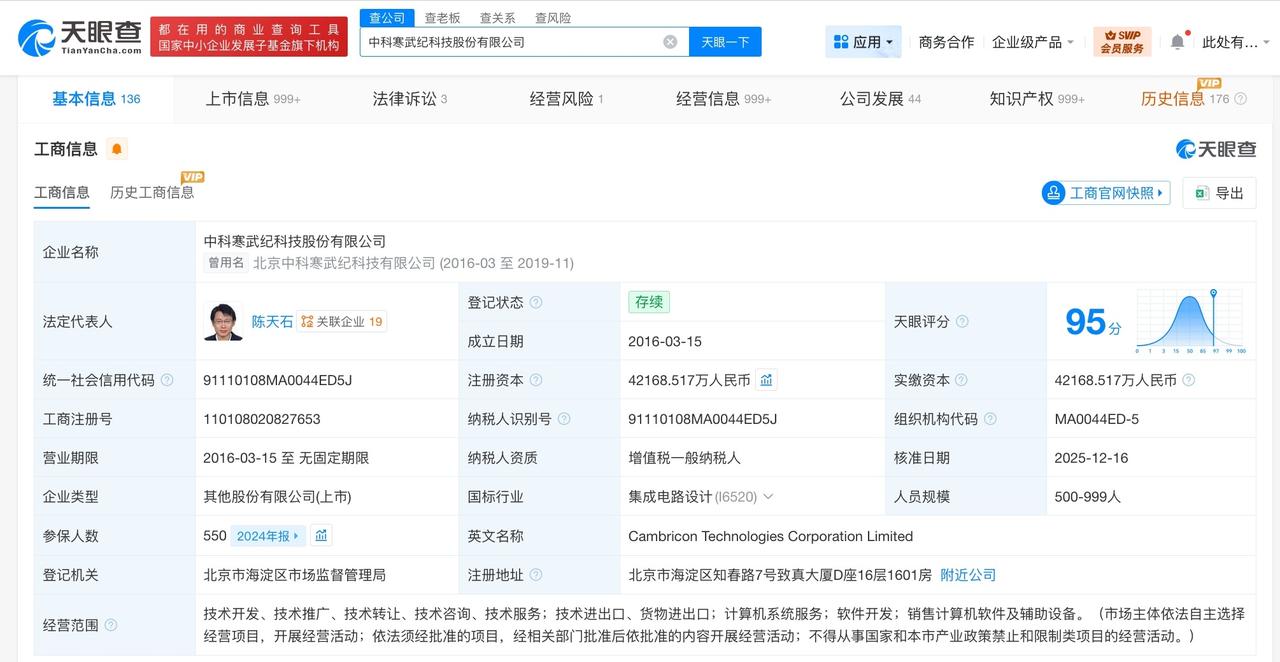Click the help icon beside 天眼评分
The width and height of the screenshot is (1280, 662).
point(960,321)
